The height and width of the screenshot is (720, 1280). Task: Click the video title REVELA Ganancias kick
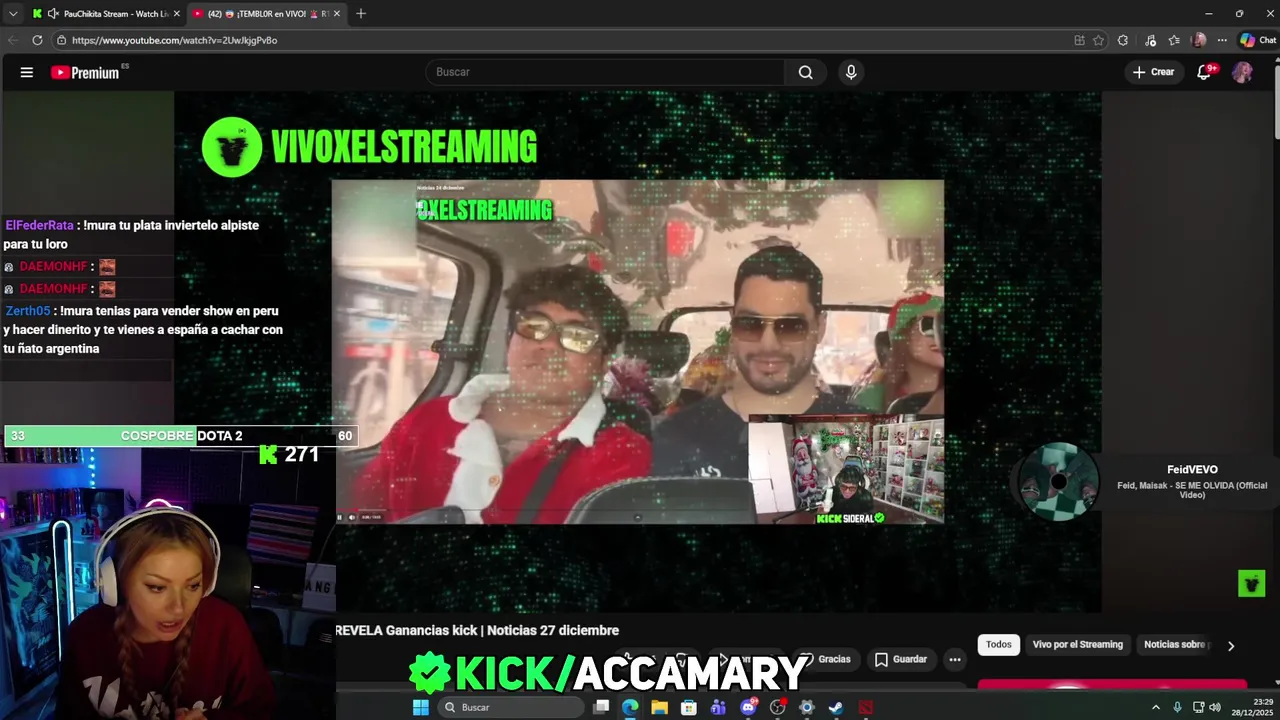click(x=477, y=630)
